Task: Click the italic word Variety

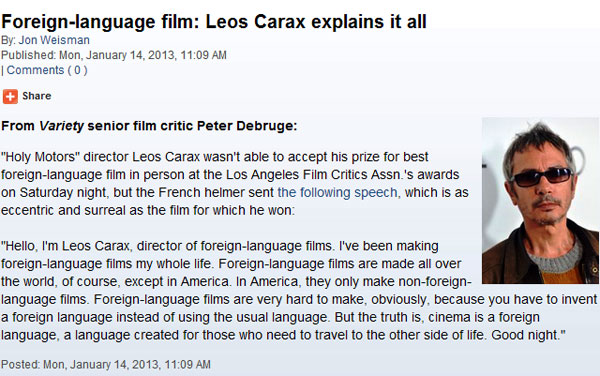Action: click(61, 126)
